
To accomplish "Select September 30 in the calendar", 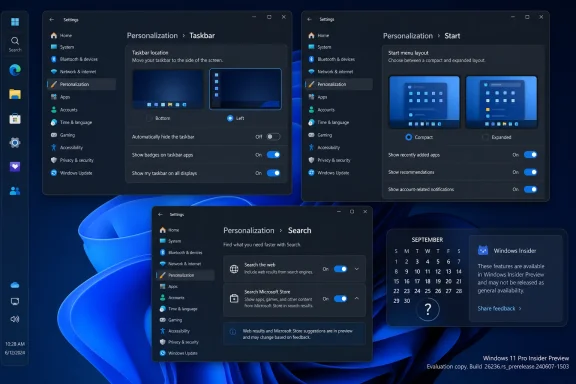I will 407,301.
